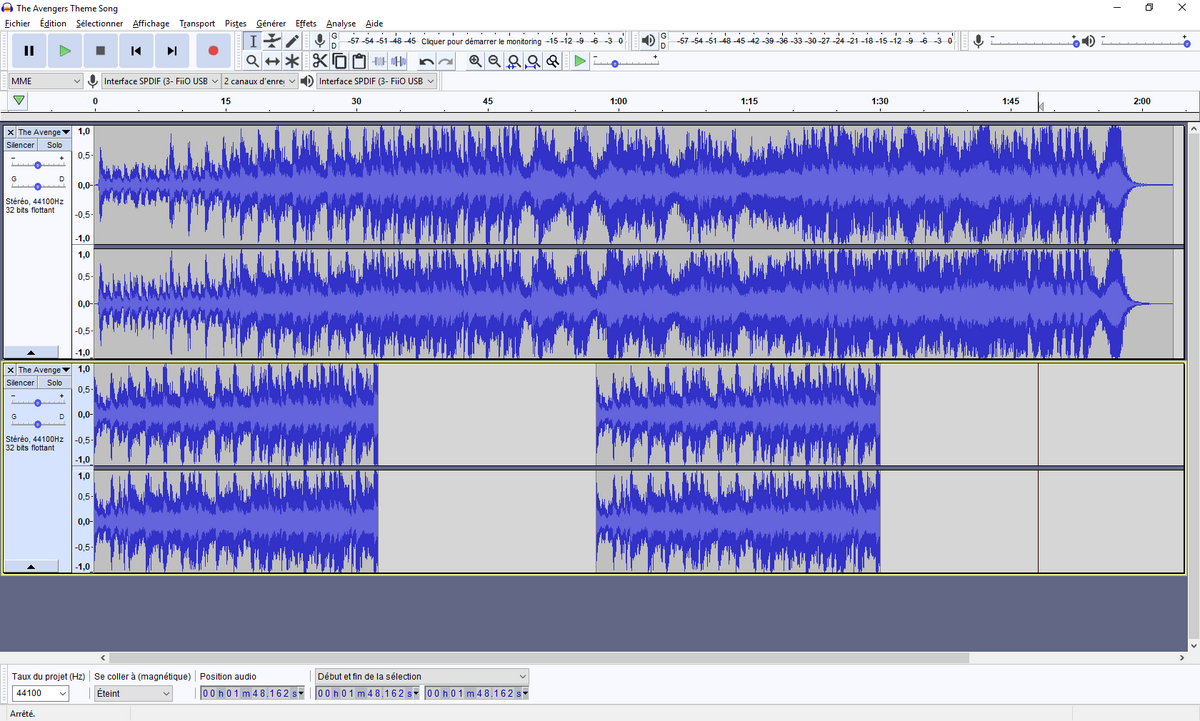The width and height of the screenshot is (1200, 721).
Task: Open the Transport menu
Action: (197, 23)
